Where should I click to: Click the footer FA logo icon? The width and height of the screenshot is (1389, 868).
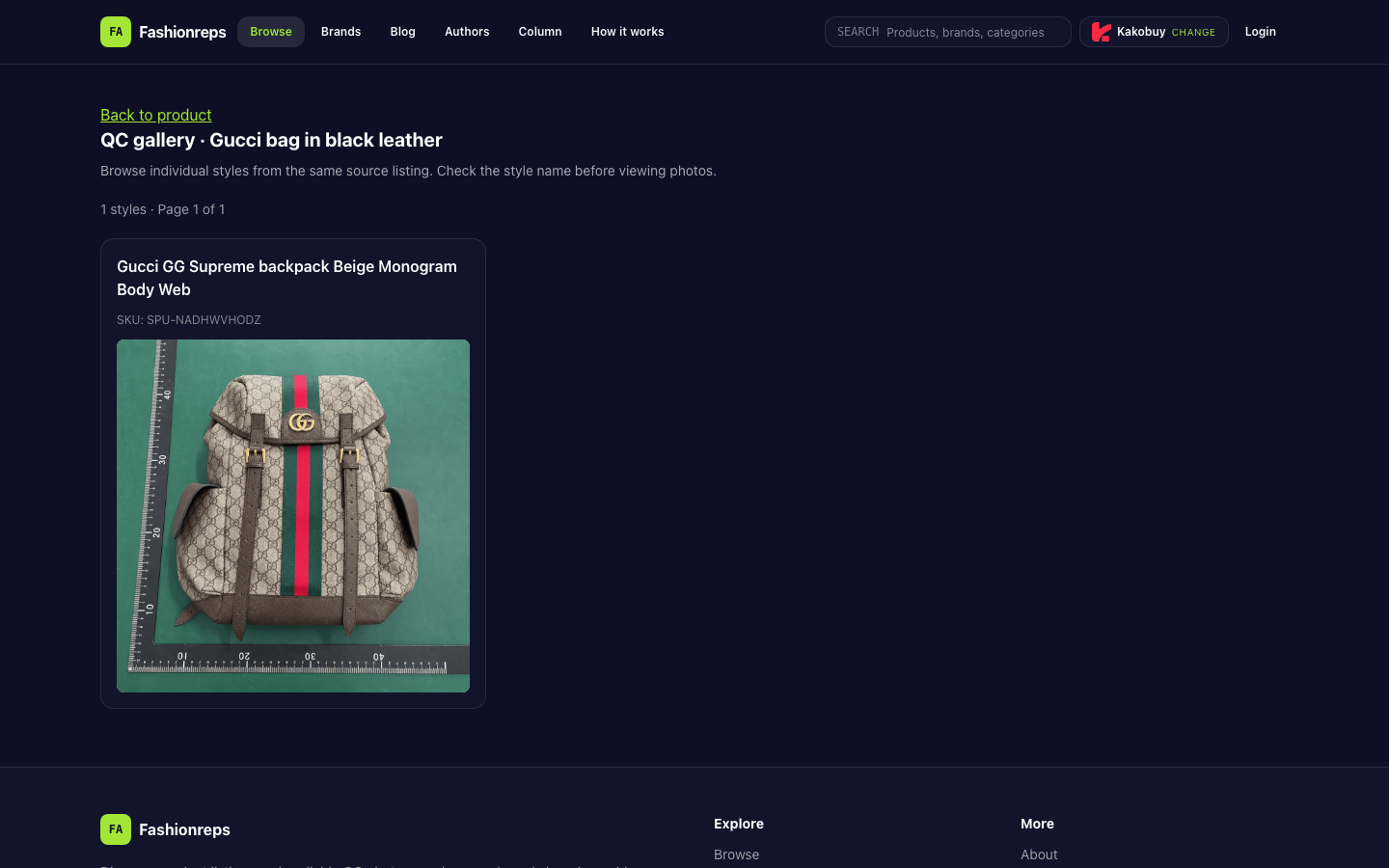click(x=116, y=829)
